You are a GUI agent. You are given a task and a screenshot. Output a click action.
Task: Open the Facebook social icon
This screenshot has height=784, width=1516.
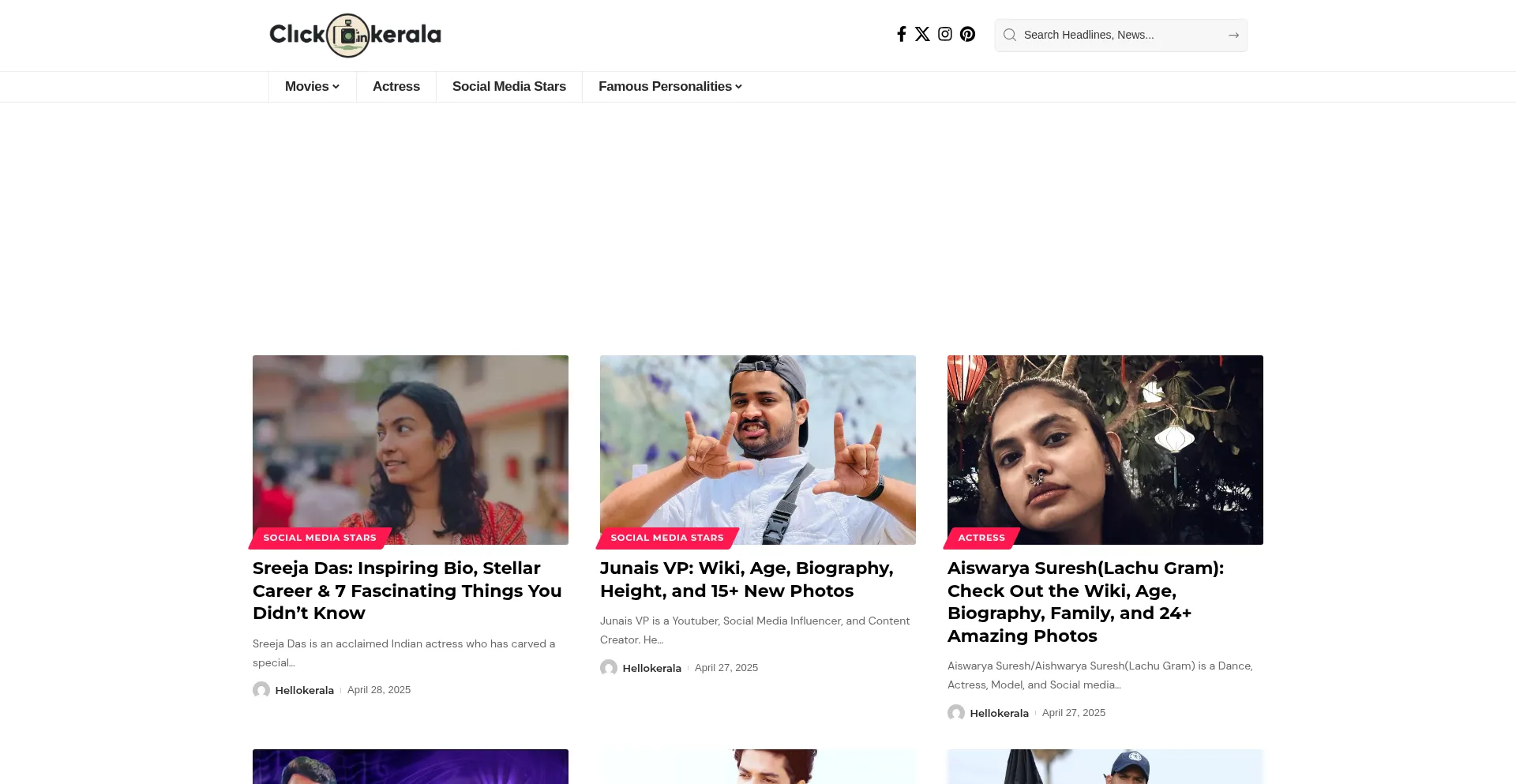[901, 34]
